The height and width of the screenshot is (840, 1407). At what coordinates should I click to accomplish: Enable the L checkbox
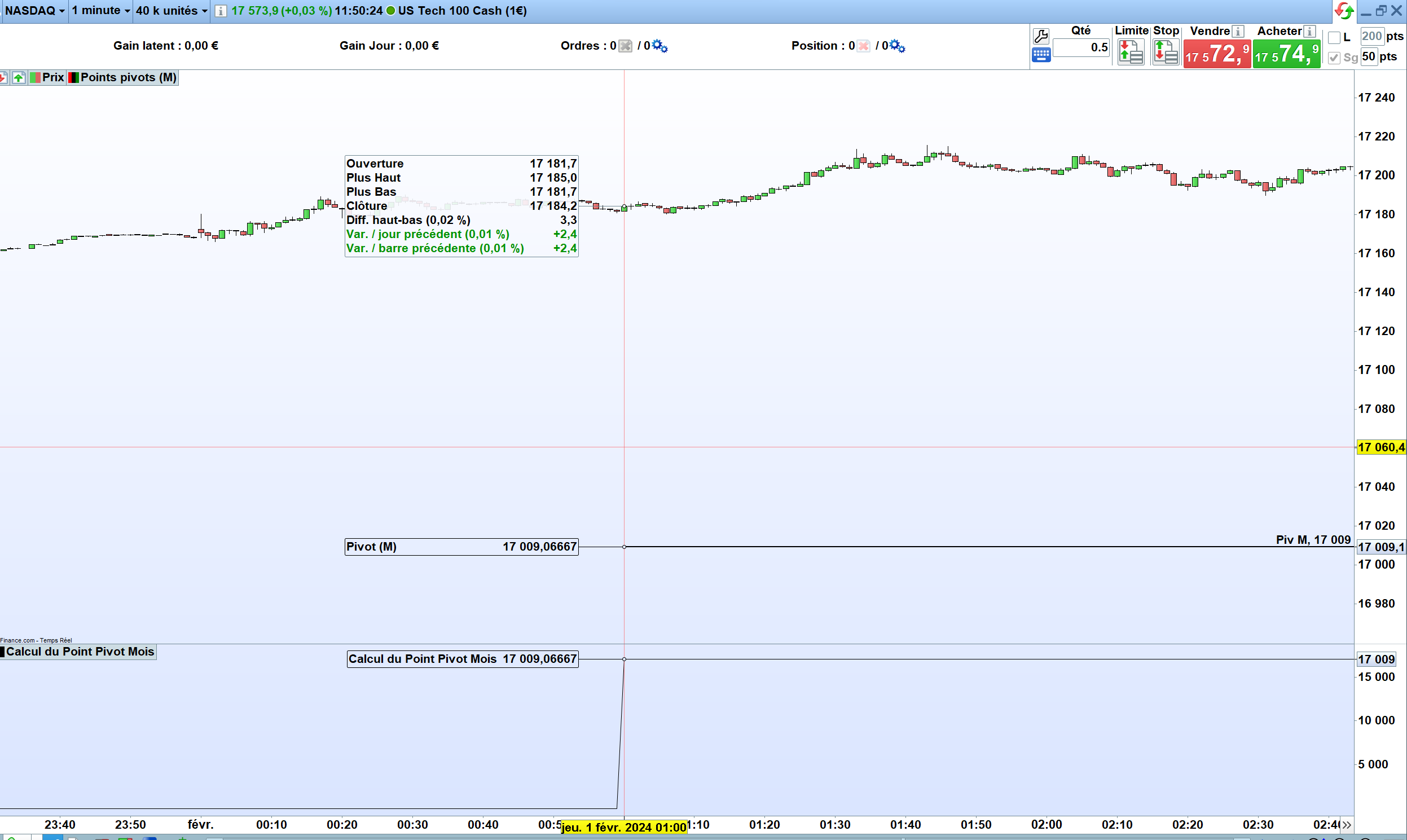point(1334,37)
